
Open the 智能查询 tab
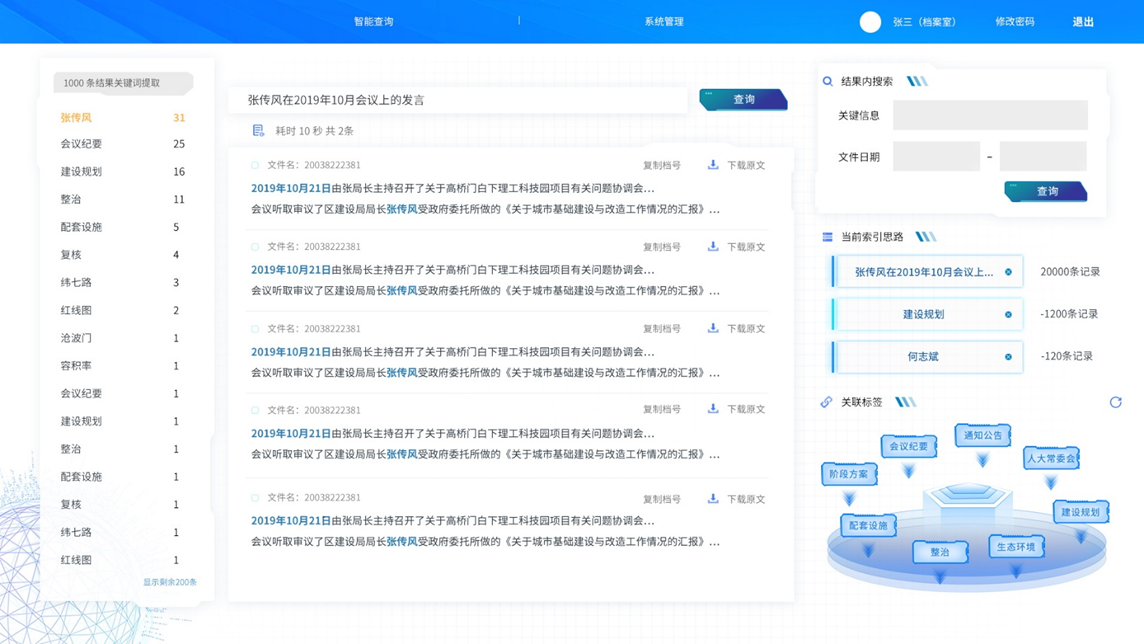374,22
